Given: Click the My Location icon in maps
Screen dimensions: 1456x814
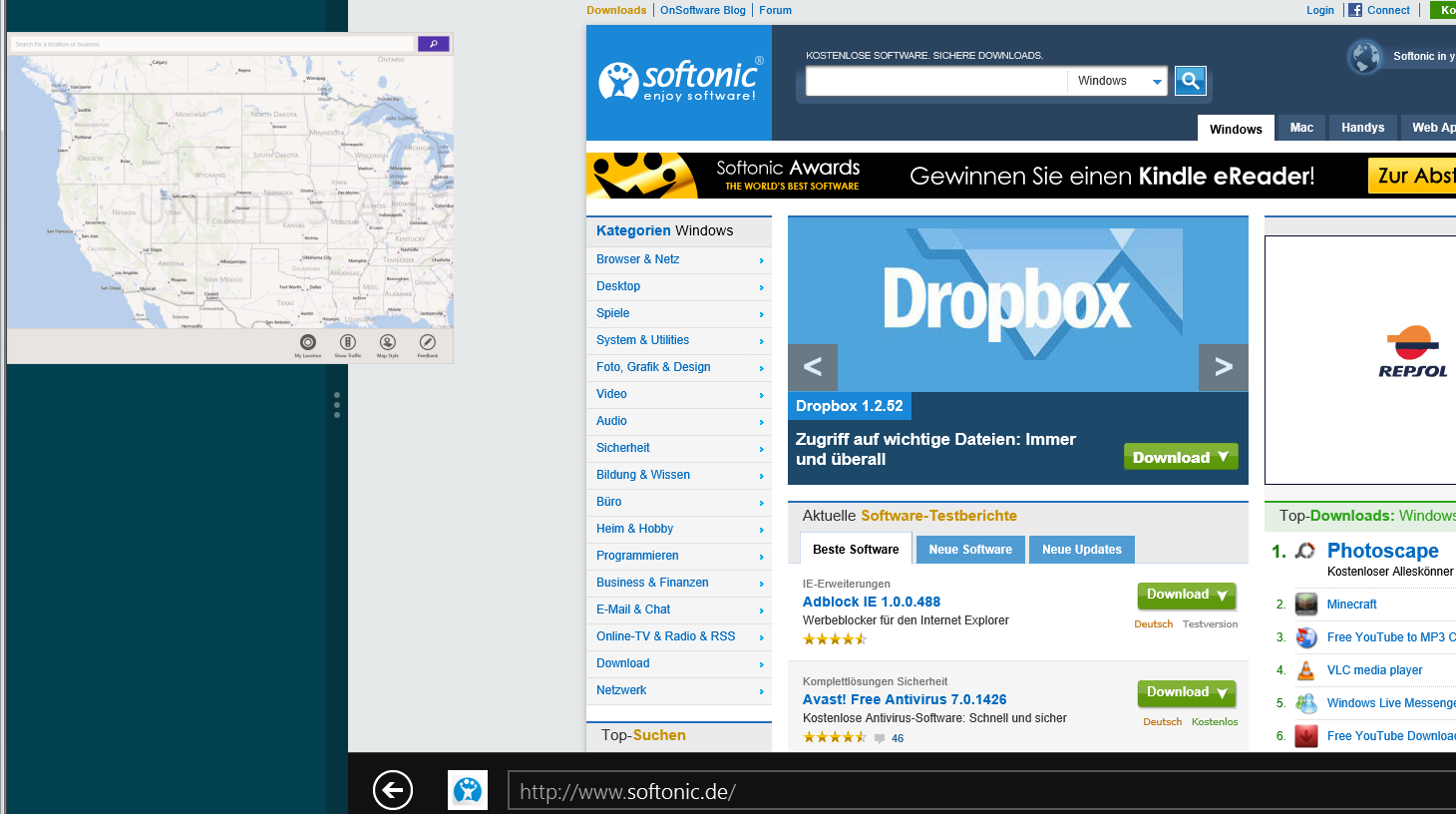Looking at the screenshot, I should coord(308,342).
